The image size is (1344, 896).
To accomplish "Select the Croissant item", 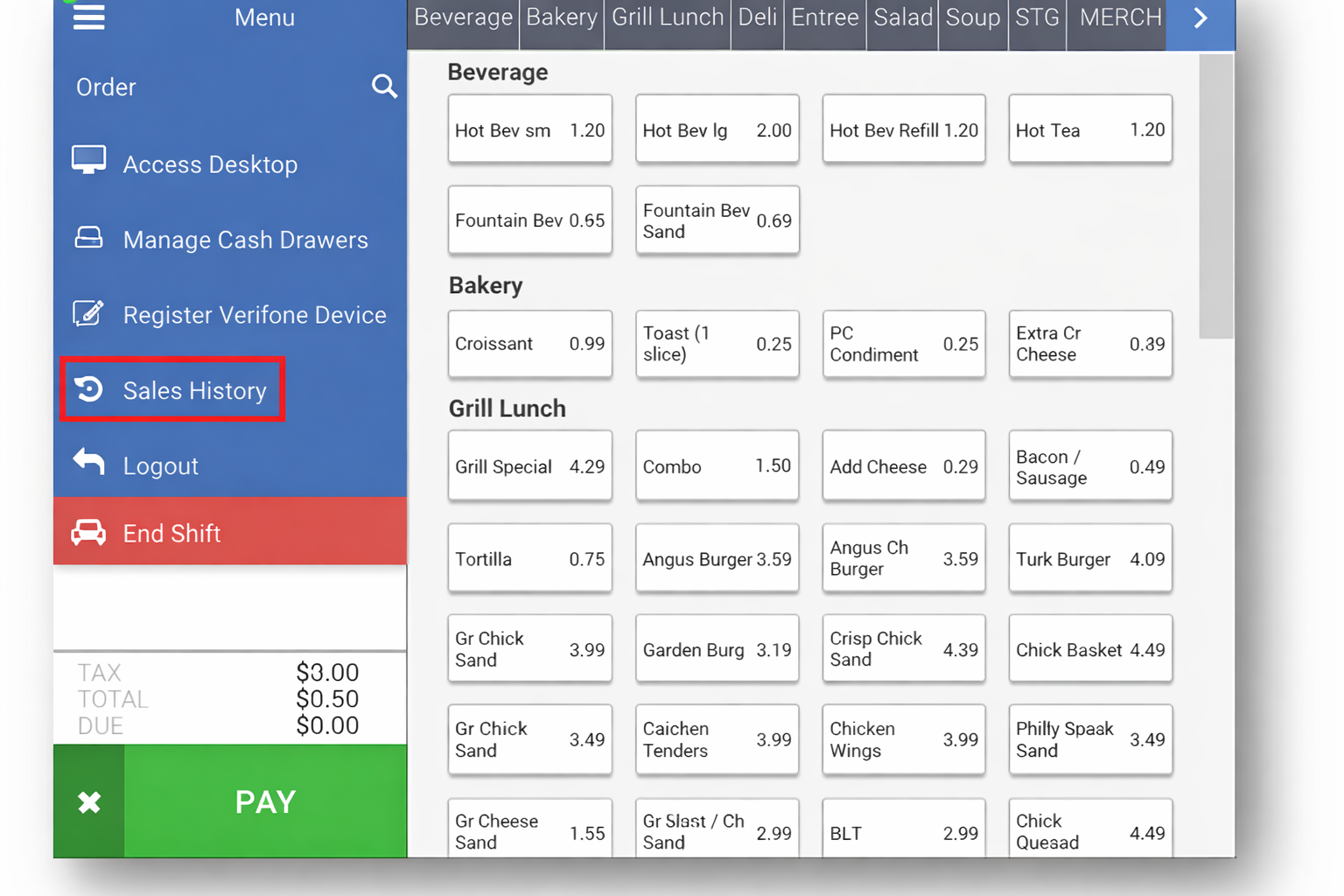I will (529, 344).
